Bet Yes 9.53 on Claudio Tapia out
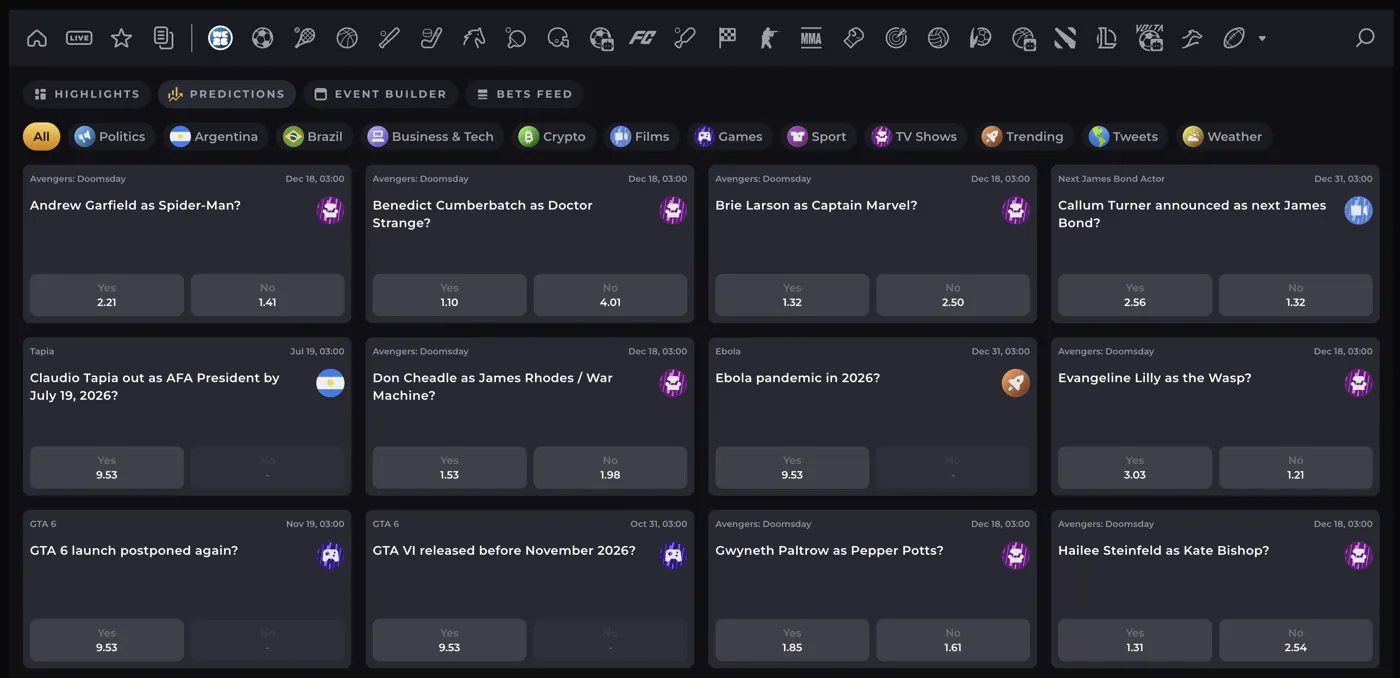The height and width of the screenshot is (678, 1400). point(107,468)
